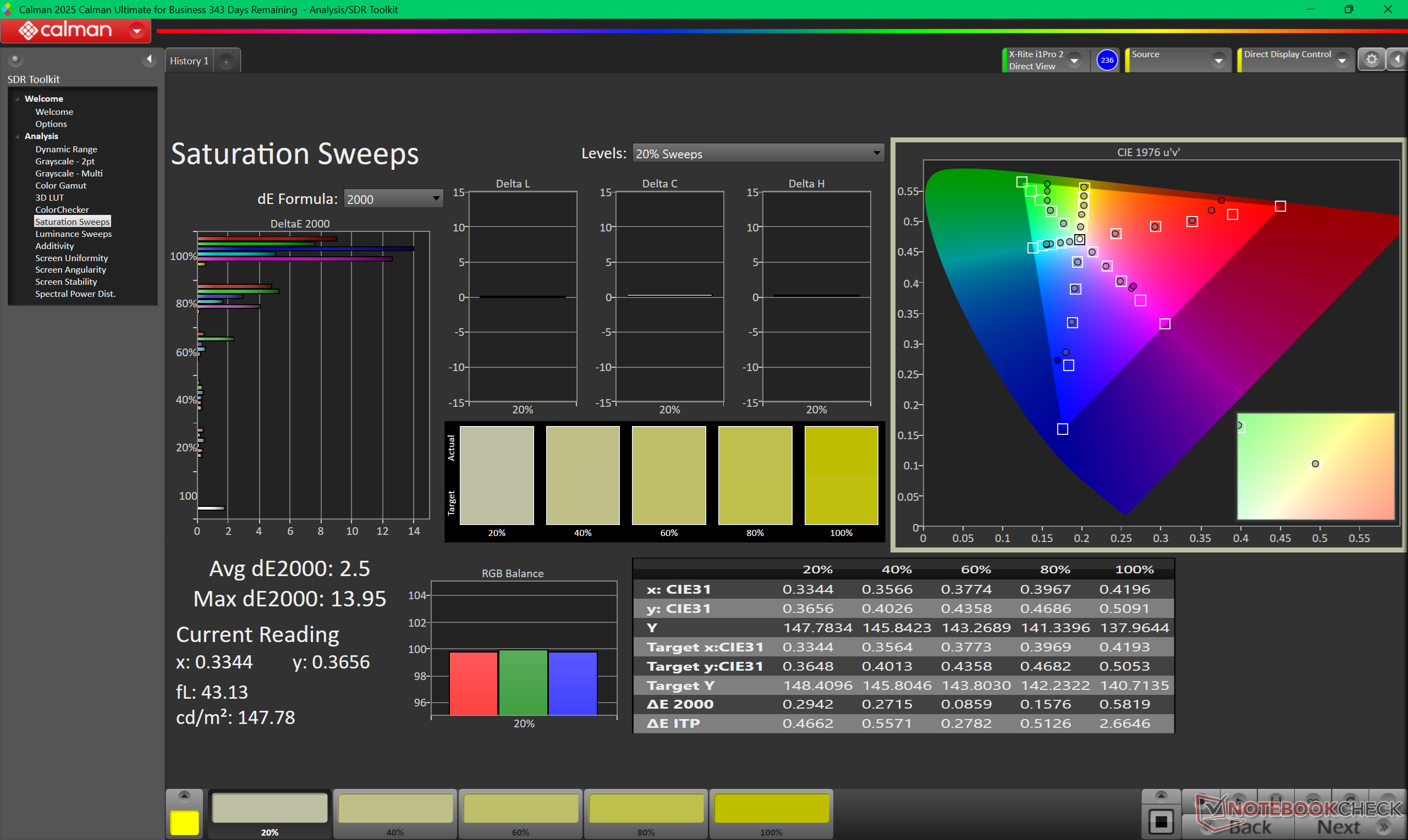Open the X-Rite i1Pro 2 meter dropdown
This screenshot has width=1408, height=840.
click(x=1075, y=60)
